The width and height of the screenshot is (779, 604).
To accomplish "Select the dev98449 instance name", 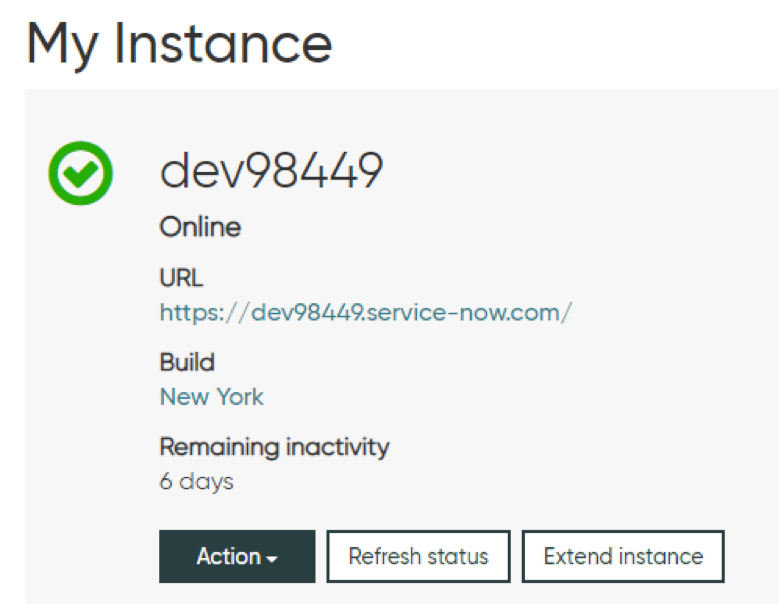I will [271, 170].
